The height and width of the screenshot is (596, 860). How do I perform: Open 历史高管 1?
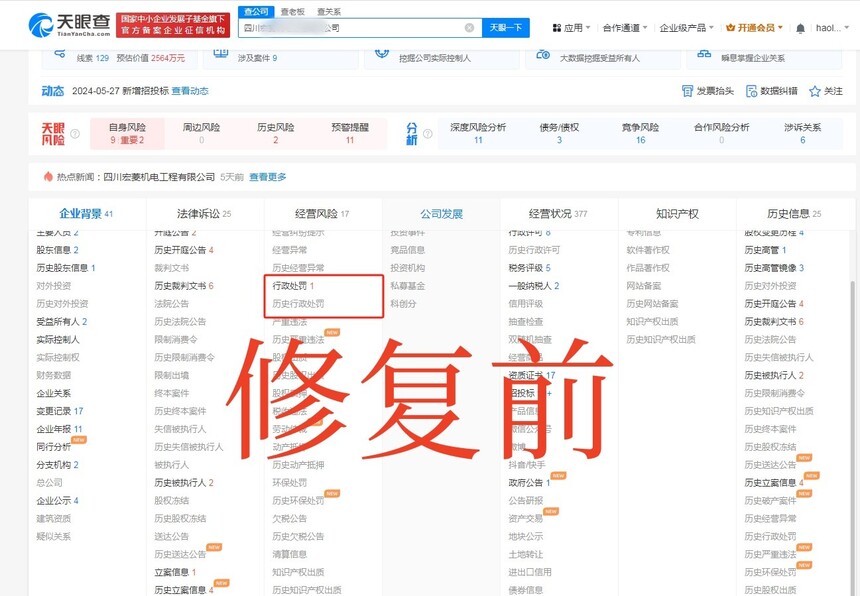coord(766,250)
